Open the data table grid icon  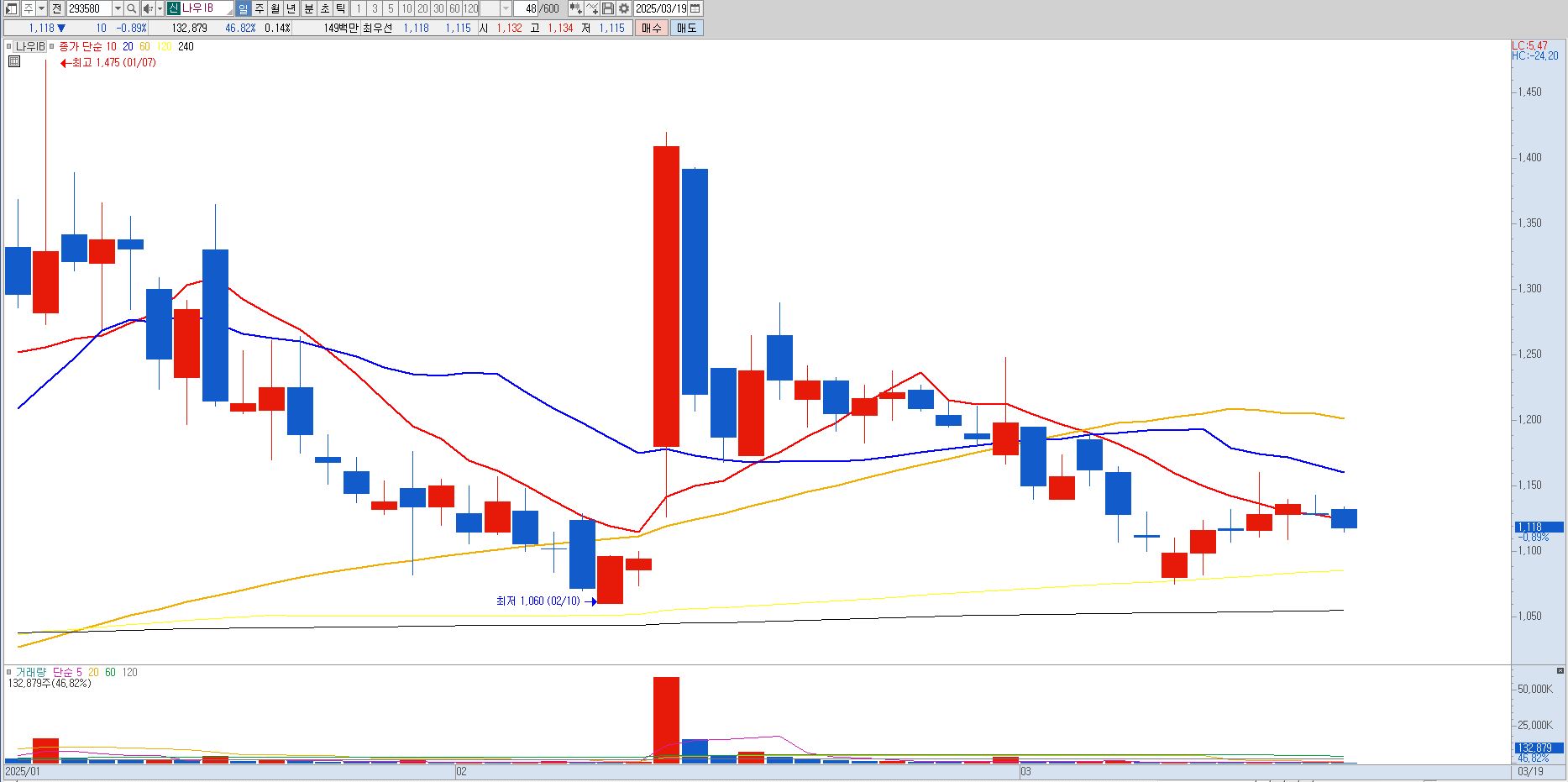click(x=14, y=61)
